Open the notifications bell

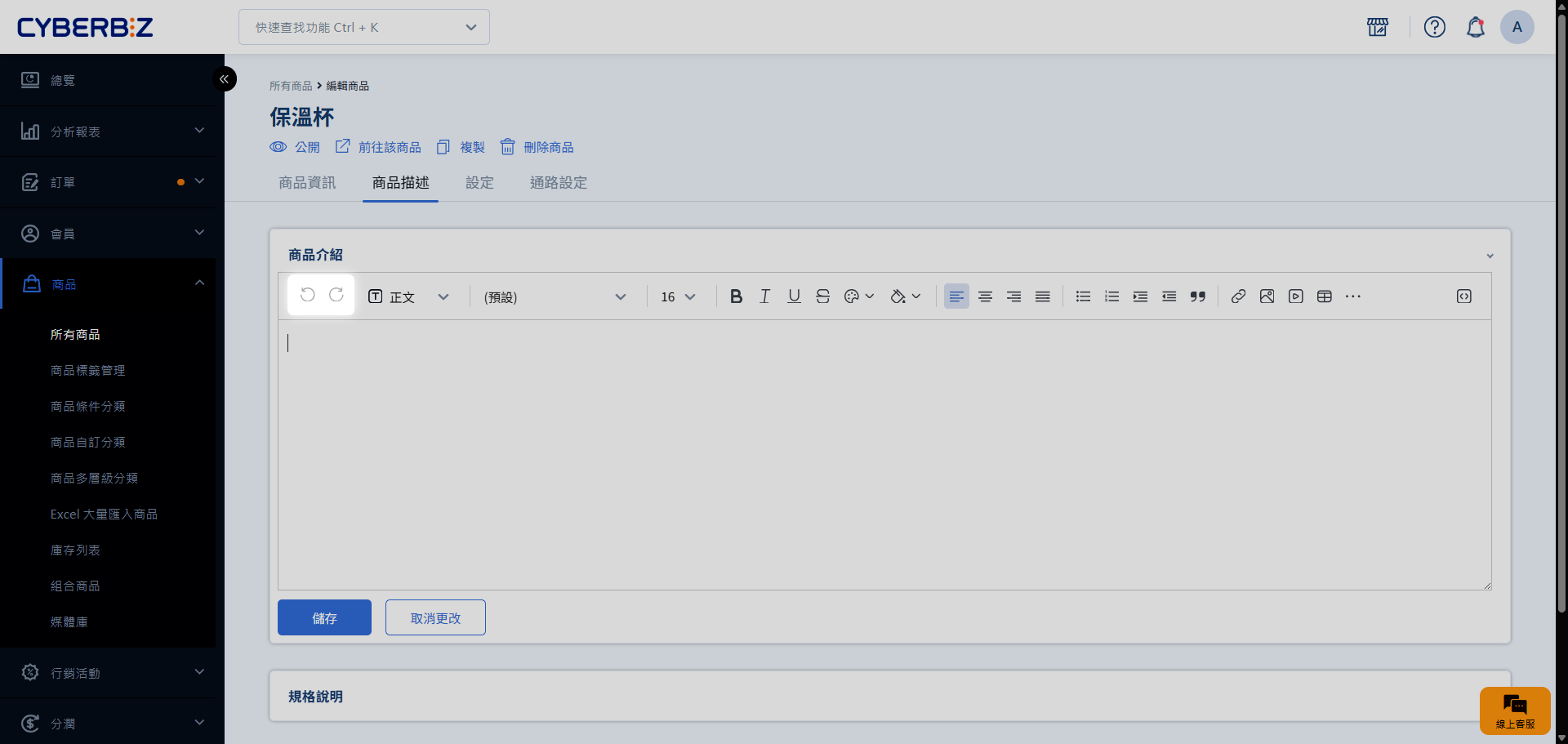pyautogui.click(x=1475, y=28)
